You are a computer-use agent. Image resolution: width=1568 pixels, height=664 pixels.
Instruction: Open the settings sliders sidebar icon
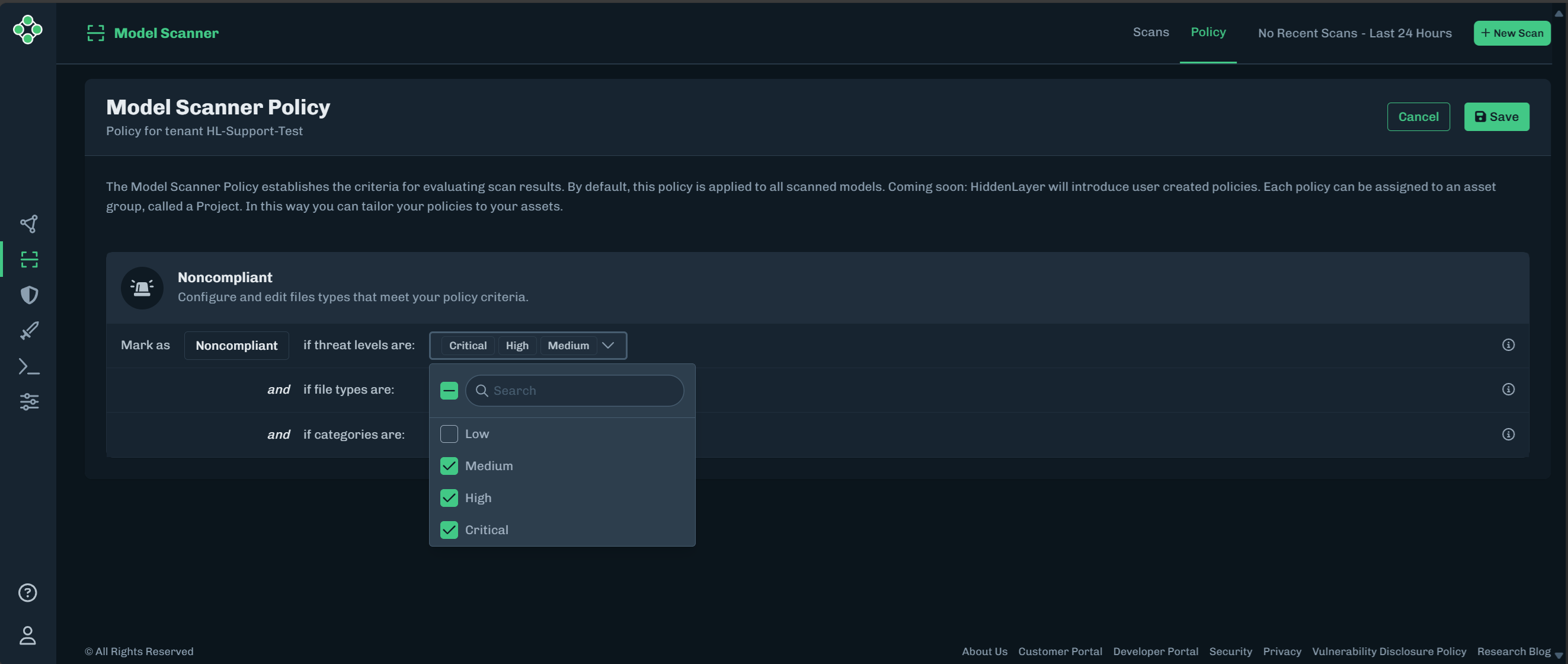click(28, 401)
